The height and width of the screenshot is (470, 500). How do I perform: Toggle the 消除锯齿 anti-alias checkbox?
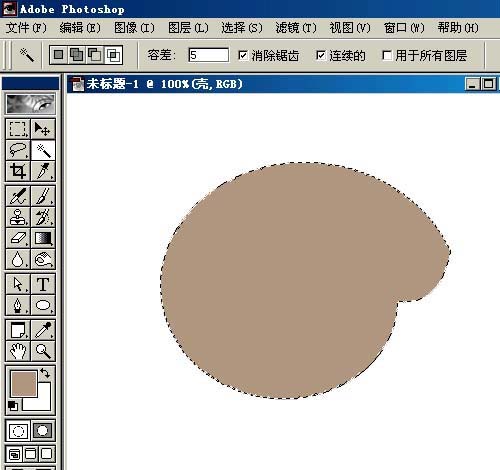243,55
